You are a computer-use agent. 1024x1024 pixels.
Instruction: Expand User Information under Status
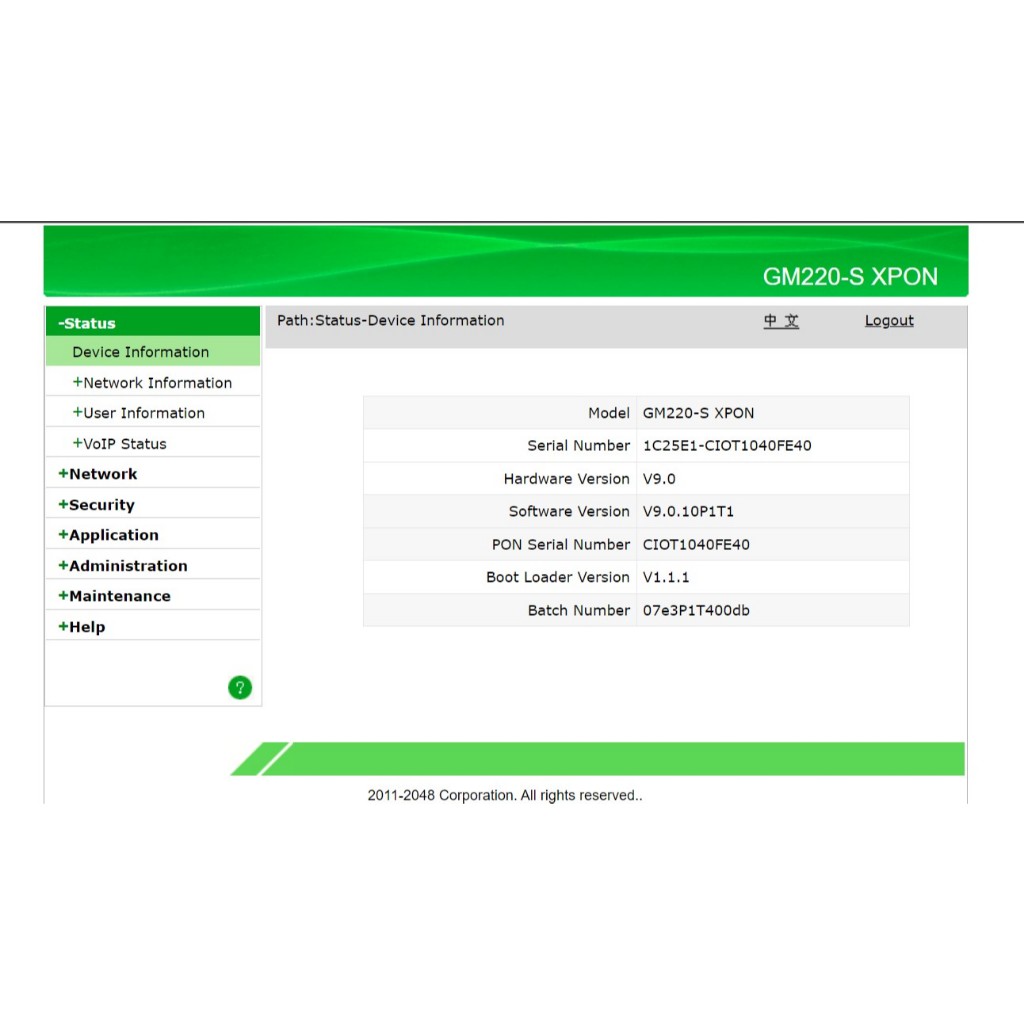[138, 413]
